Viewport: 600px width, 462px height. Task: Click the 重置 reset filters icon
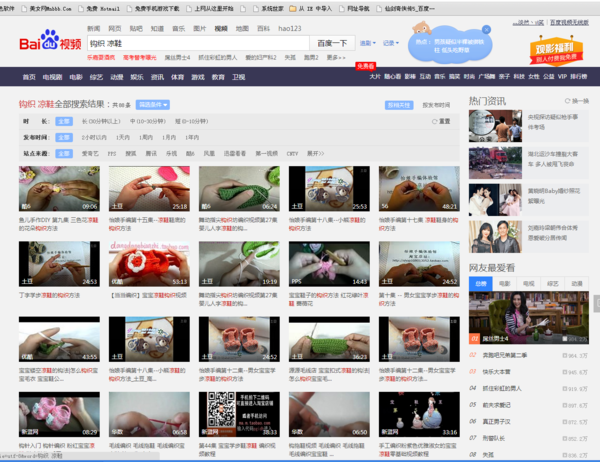tap(434, 121)
